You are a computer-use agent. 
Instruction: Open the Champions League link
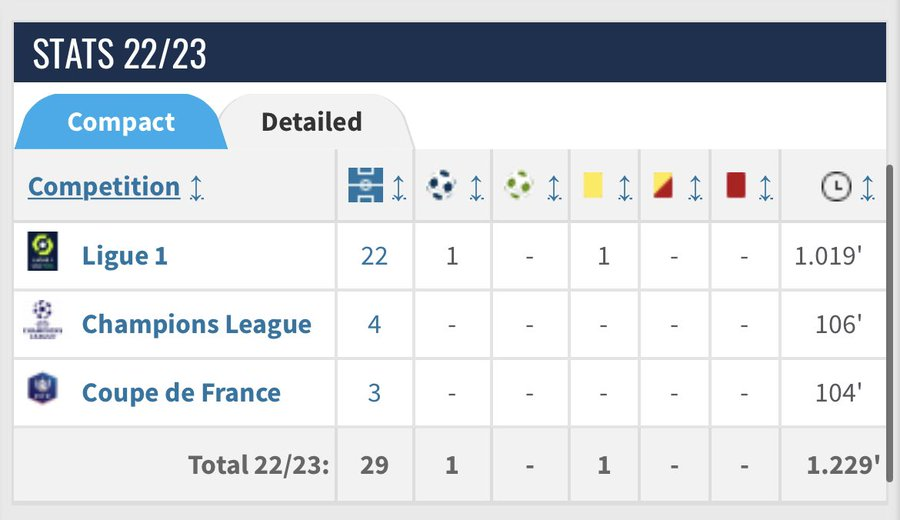[x=196, y=324]
